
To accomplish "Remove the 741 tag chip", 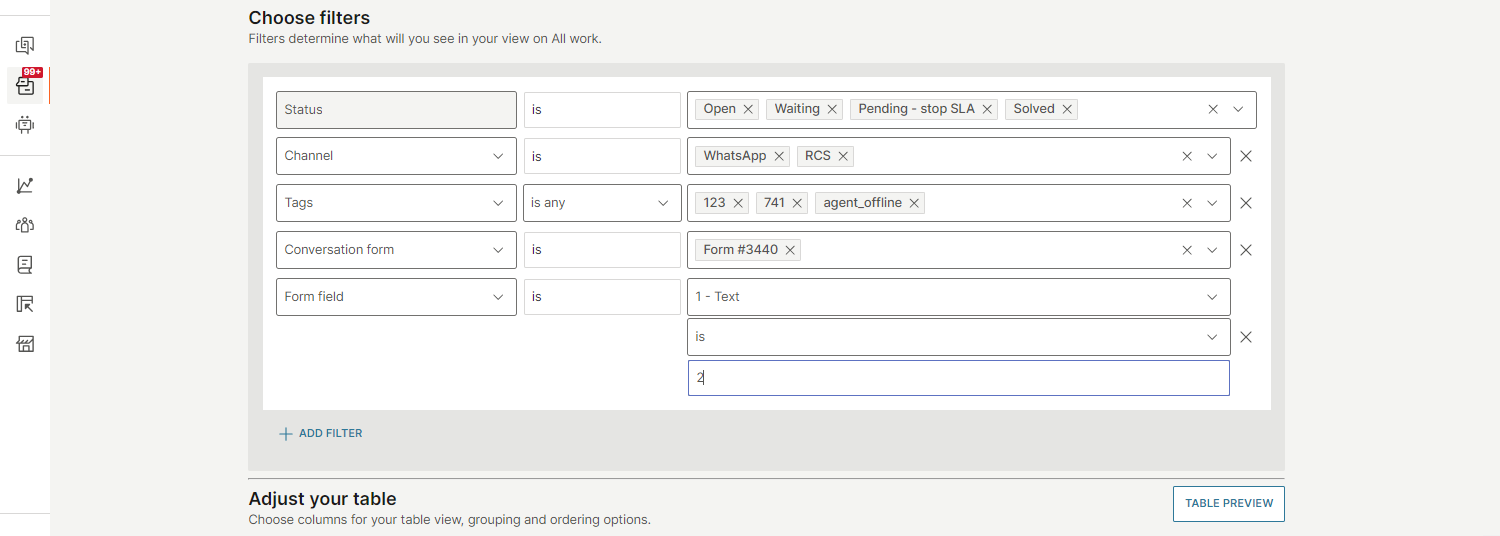I will click(797, 203).
